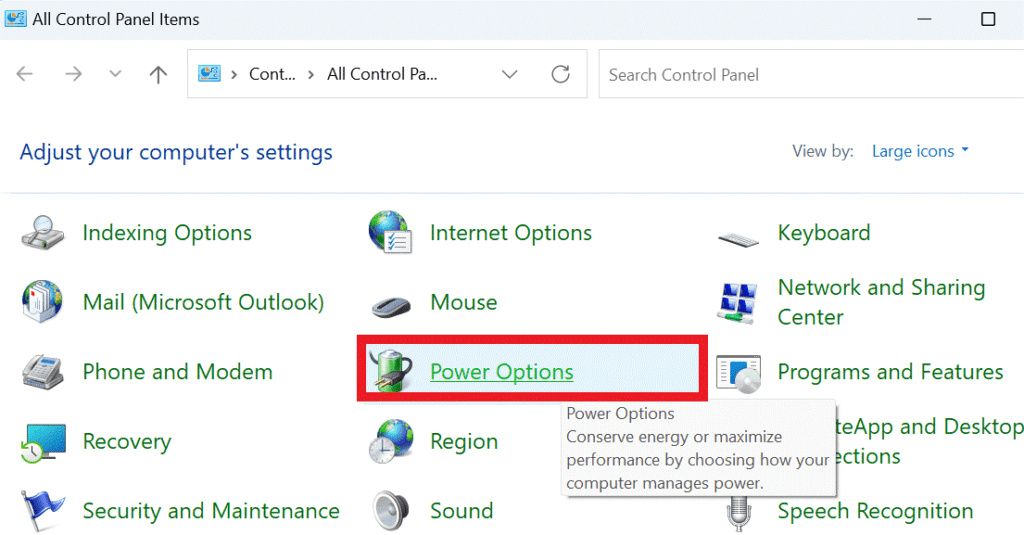Viewport: 1024px width, 535px height.
Task: Maximize the All Control Panel Items window
Action: [988, 19]
